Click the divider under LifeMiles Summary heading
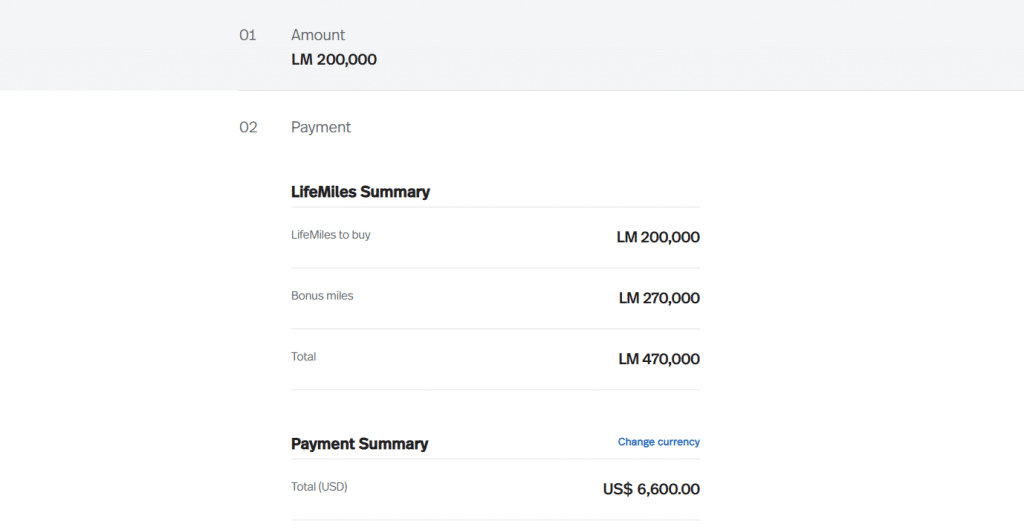The width and height of the screenshot is (1024, 530). [495, 207]
